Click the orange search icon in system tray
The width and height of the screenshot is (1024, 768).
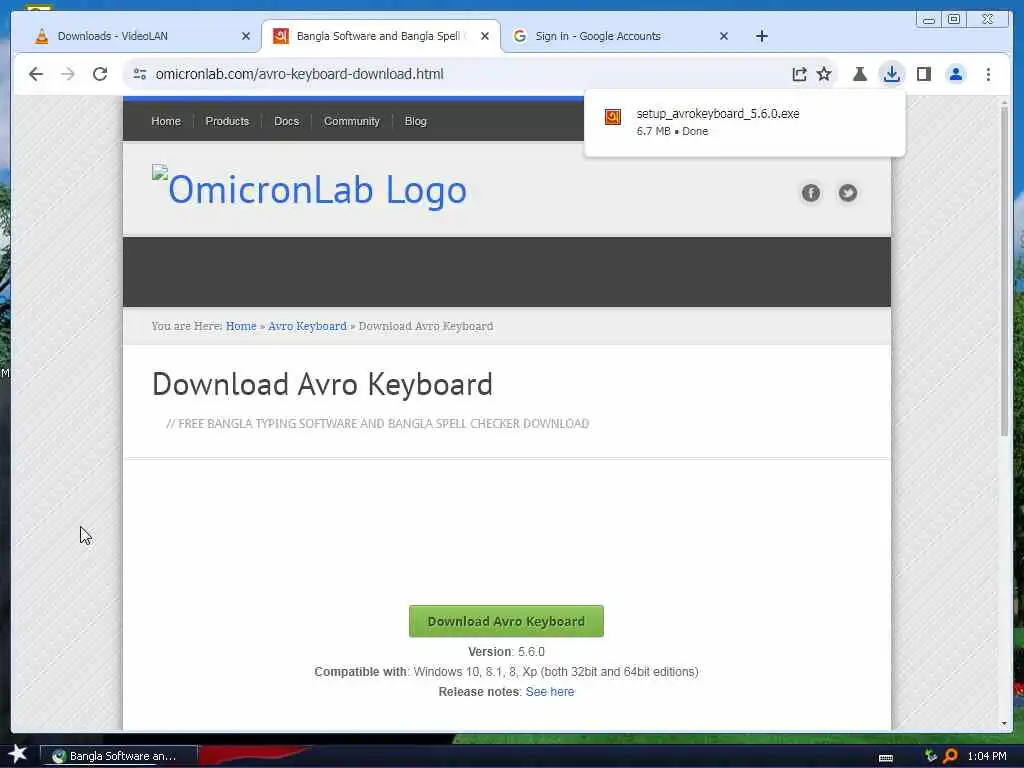click(x=951, y=756)
